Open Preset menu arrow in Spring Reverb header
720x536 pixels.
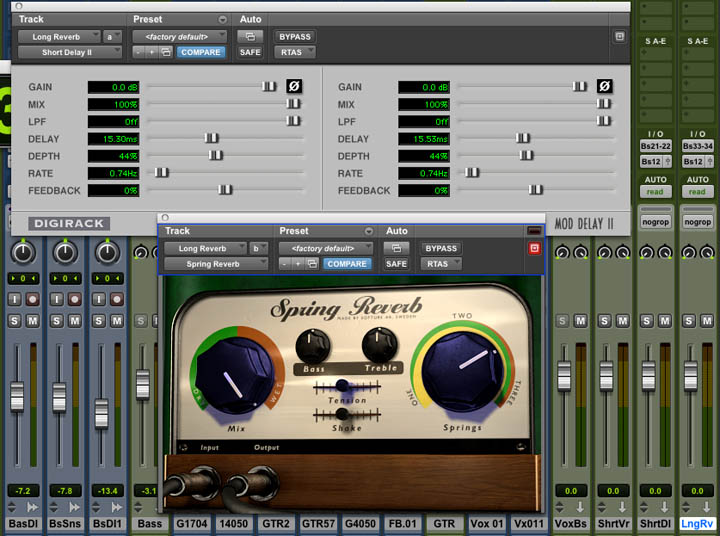369,231
